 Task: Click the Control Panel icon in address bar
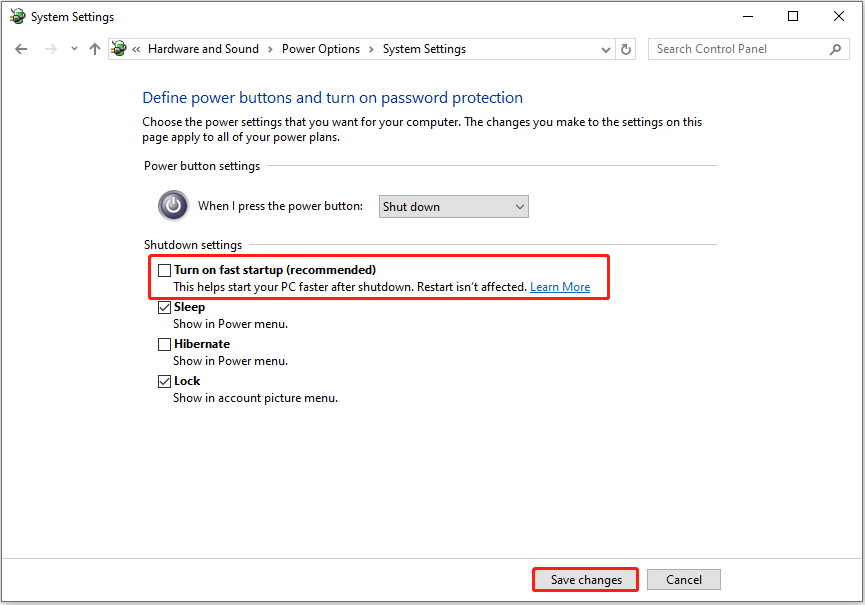(x=119, y=48)
